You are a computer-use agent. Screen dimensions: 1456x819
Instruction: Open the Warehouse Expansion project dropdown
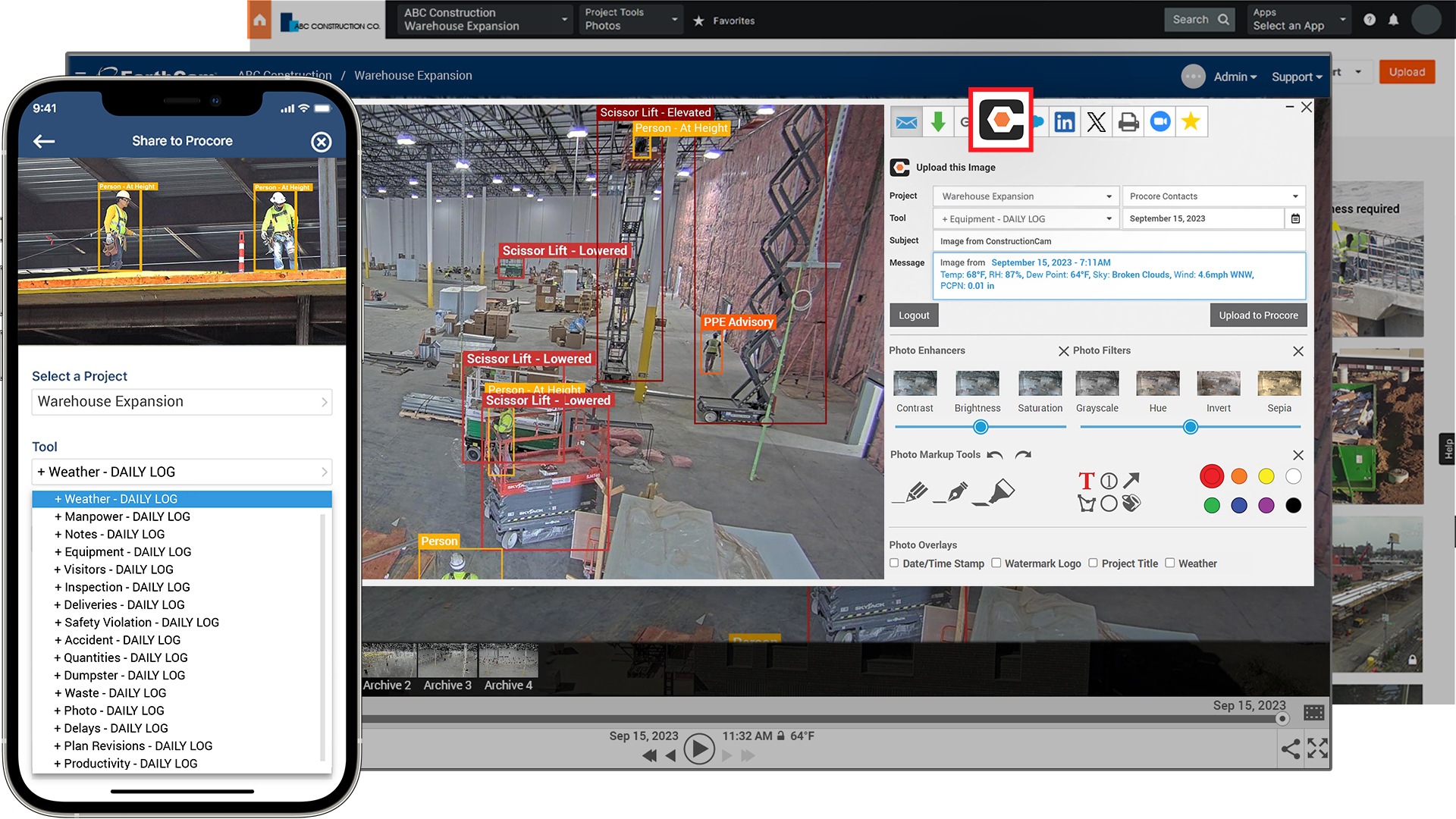(1025, 196)
